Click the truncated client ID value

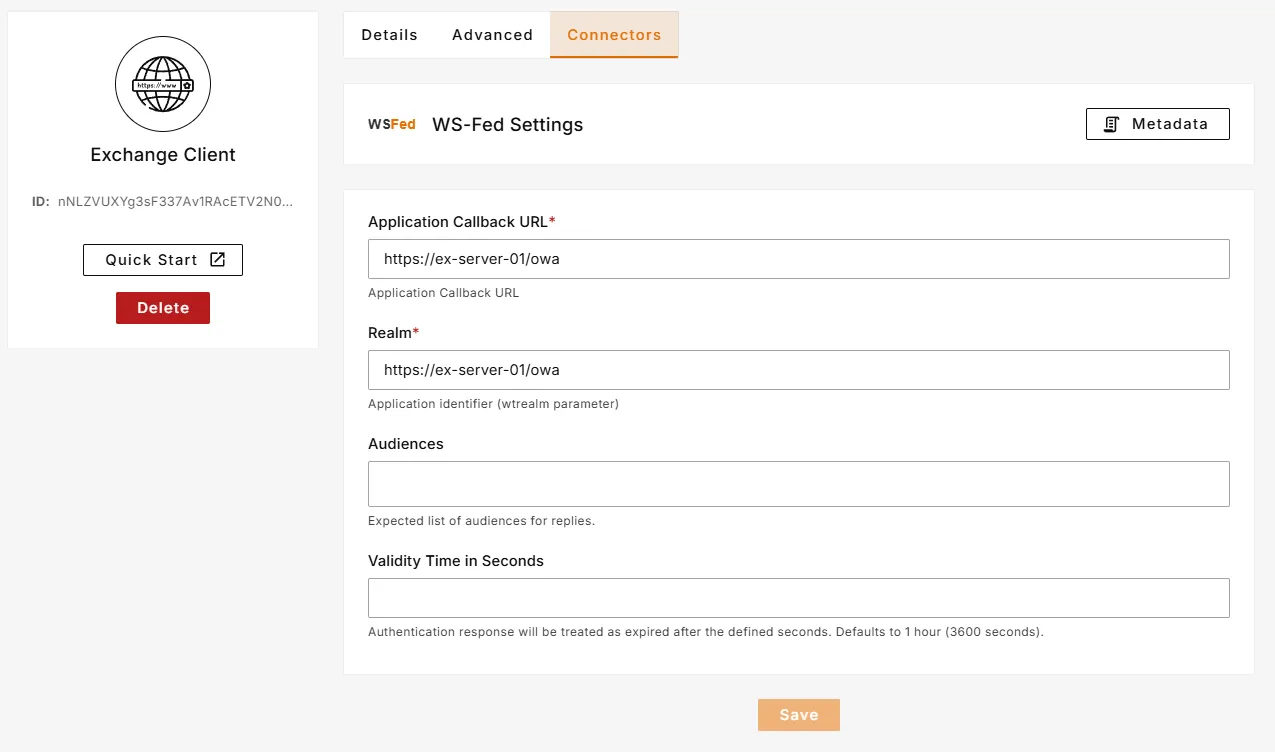click(x=175, y=201)
